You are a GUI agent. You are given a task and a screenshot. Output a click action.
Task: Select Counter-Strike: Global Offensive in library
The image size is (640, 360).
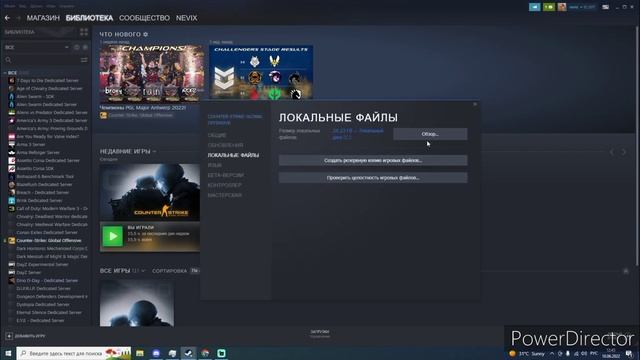pyautogui.click(x=49, y=240)
